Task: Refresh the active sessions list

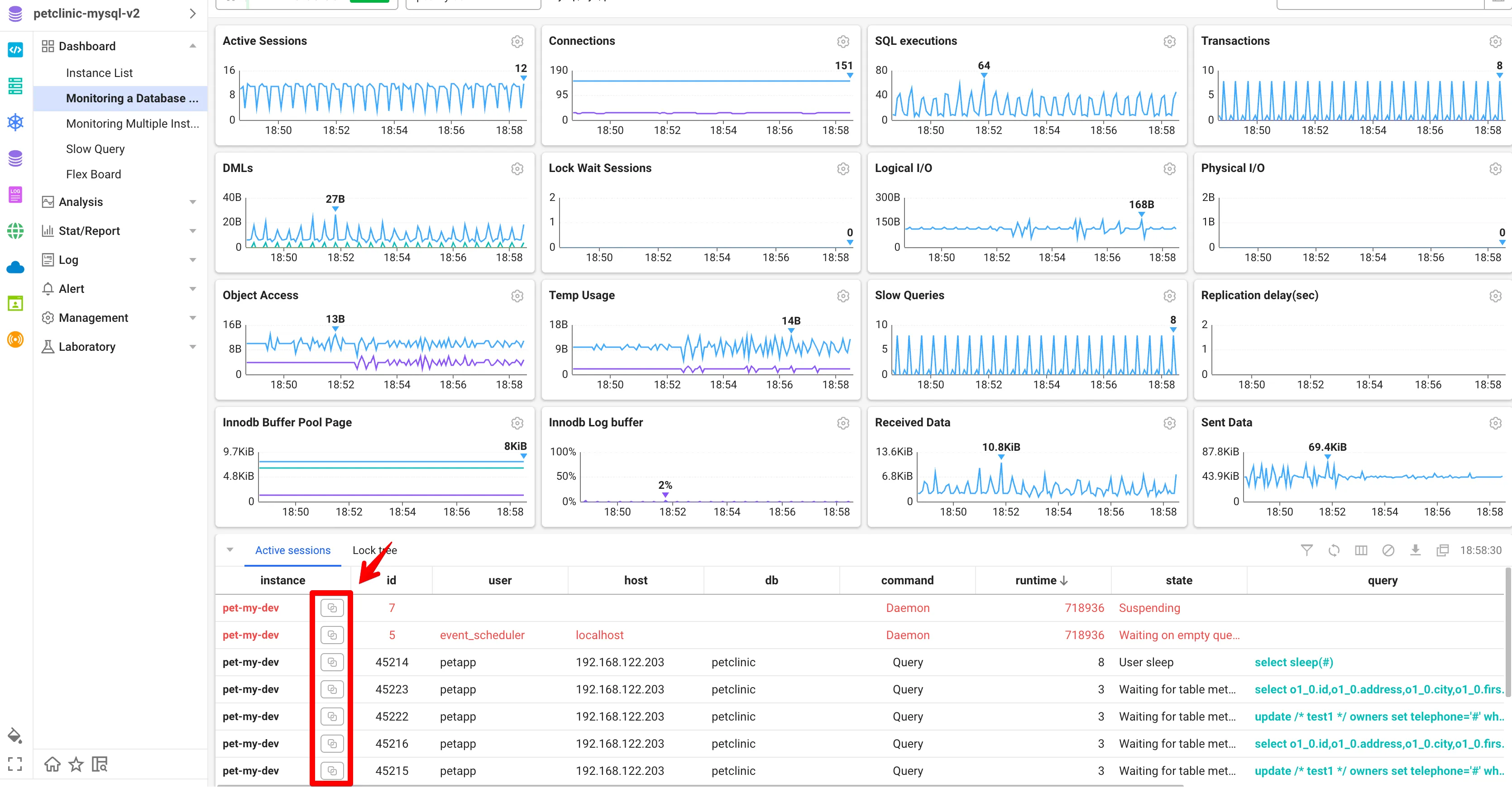Action: point(1334,550)
